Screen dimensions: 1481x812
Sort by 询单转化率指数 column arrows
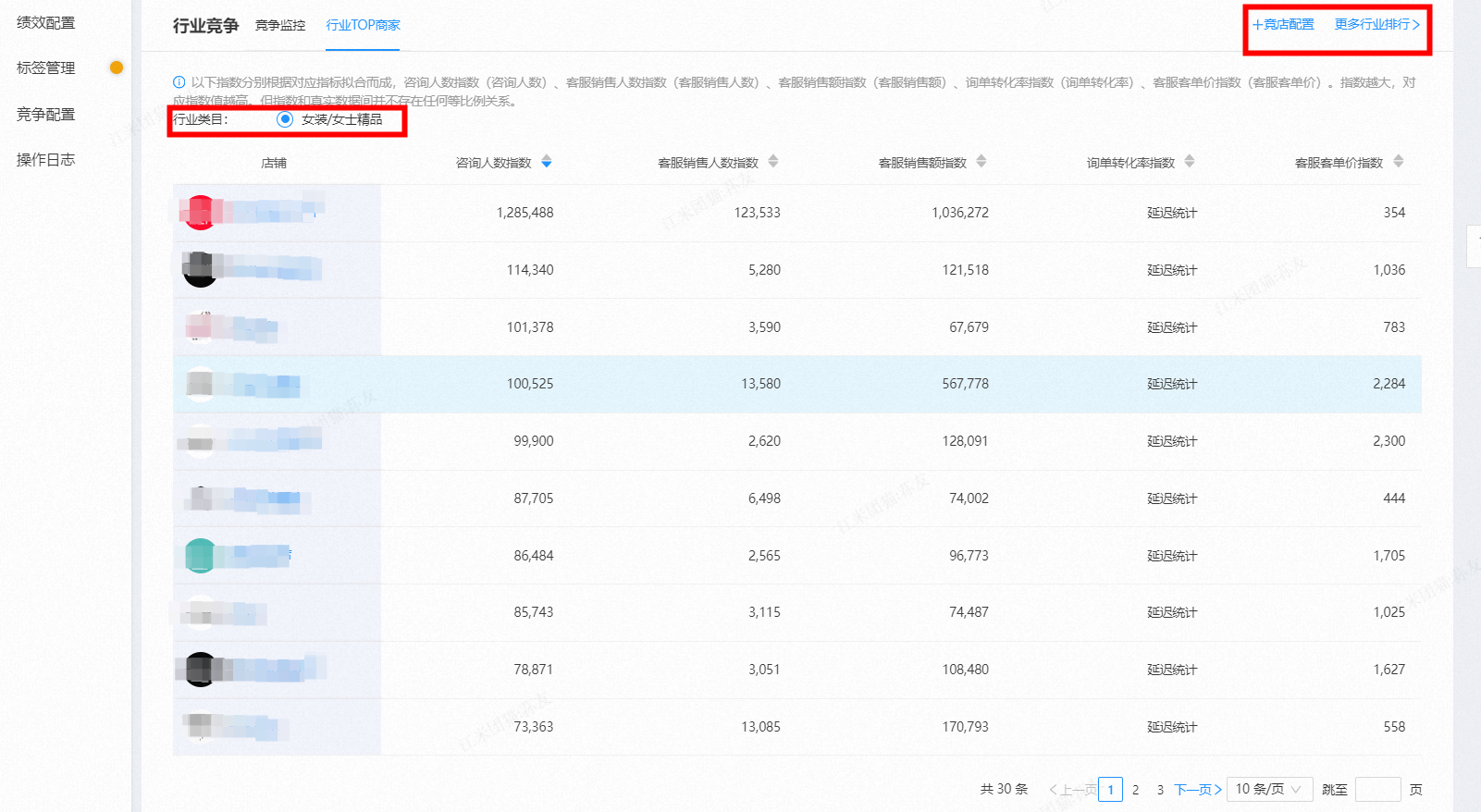[1190, 162]
